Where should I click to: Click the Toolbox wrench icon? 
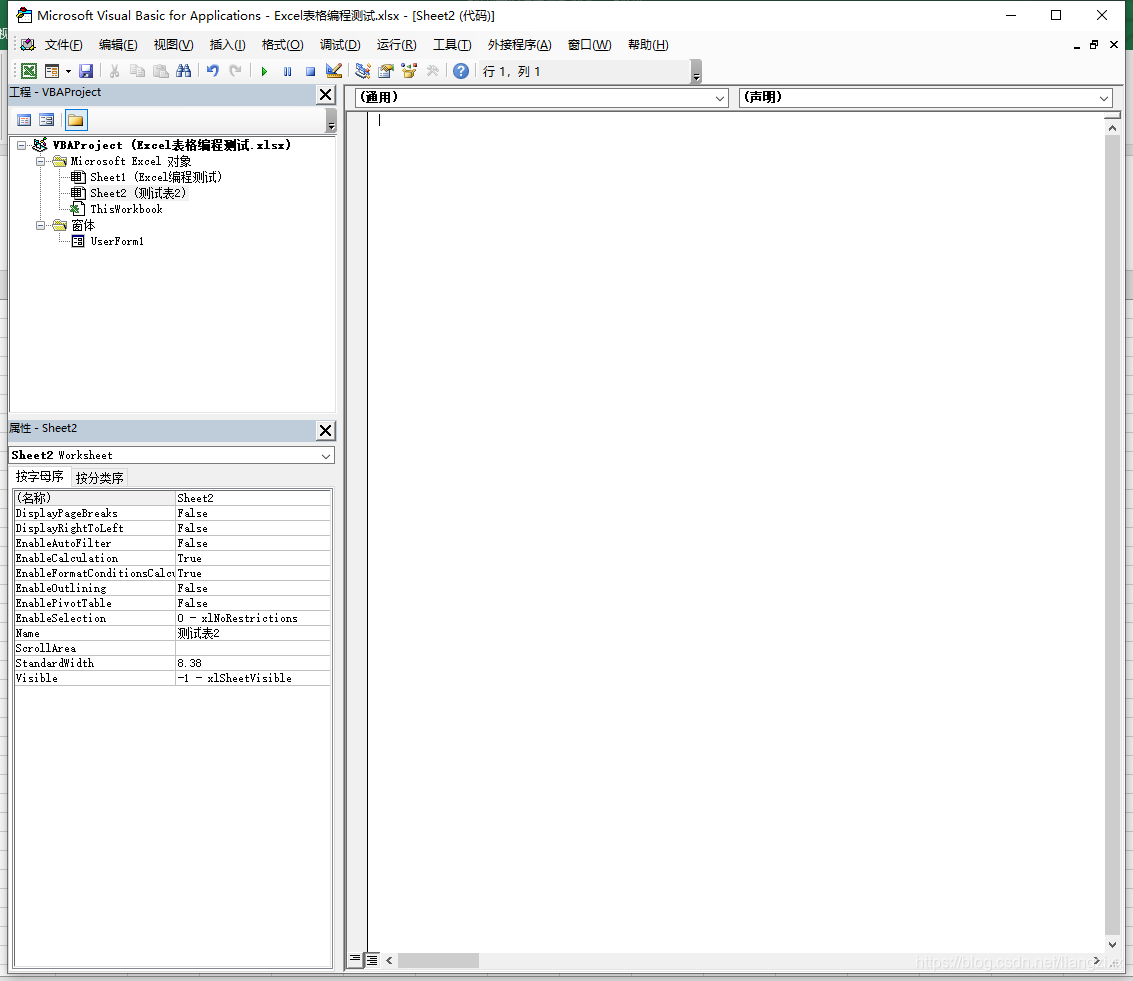pyautogui.click(x=433, y=71)
